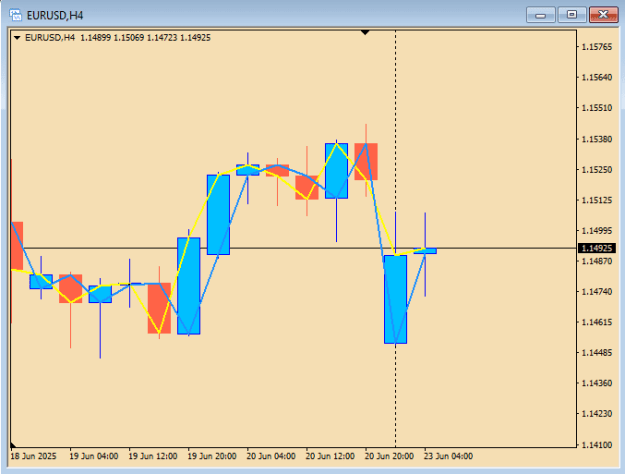
Task: Click the time label 20 Jun 04:00
Action: [271, 456]
